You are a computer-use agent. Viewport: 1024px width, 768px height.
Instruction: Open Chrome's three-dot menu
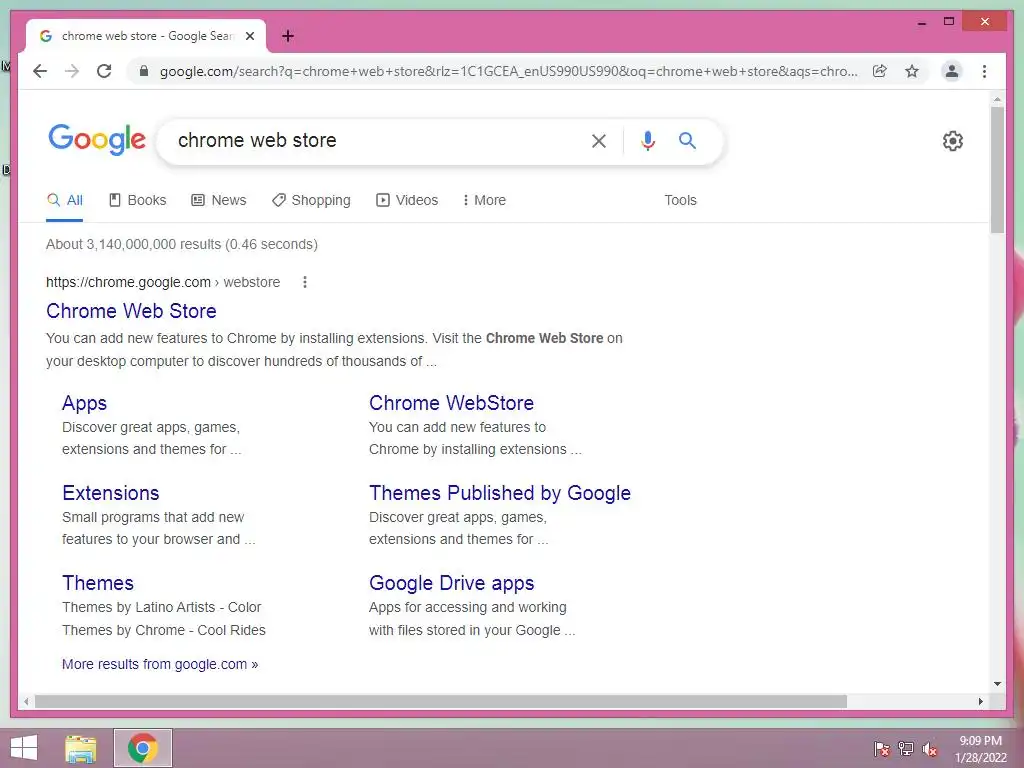coord(984,71)
